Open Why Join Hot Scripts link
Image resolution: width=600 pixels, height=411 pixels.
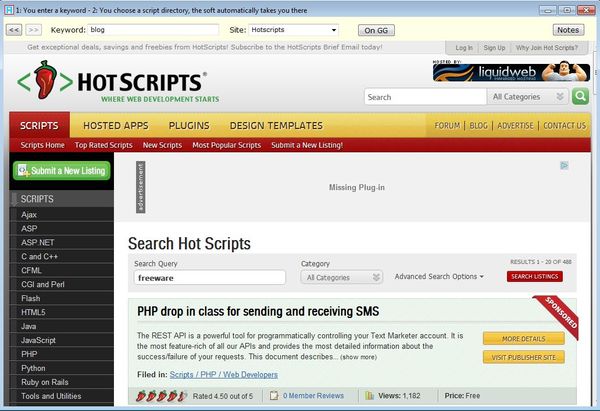click(x=547, y=48)
